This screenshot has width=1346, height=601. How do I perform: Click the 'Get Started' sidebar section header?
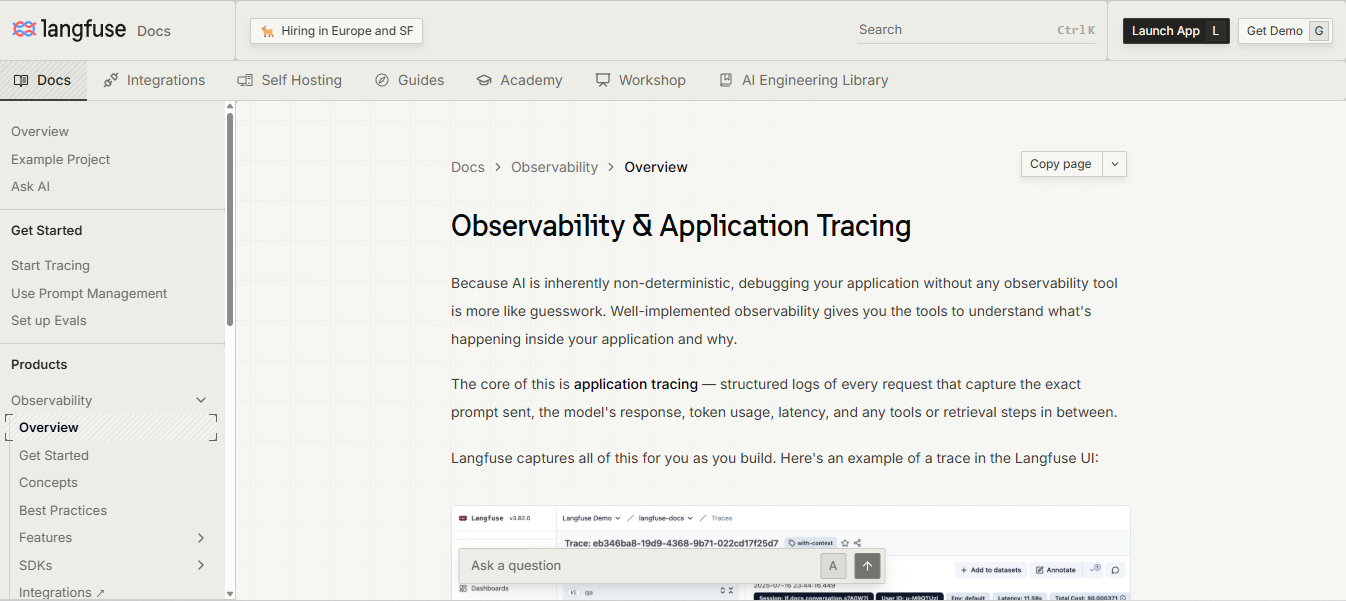point(46,230)
